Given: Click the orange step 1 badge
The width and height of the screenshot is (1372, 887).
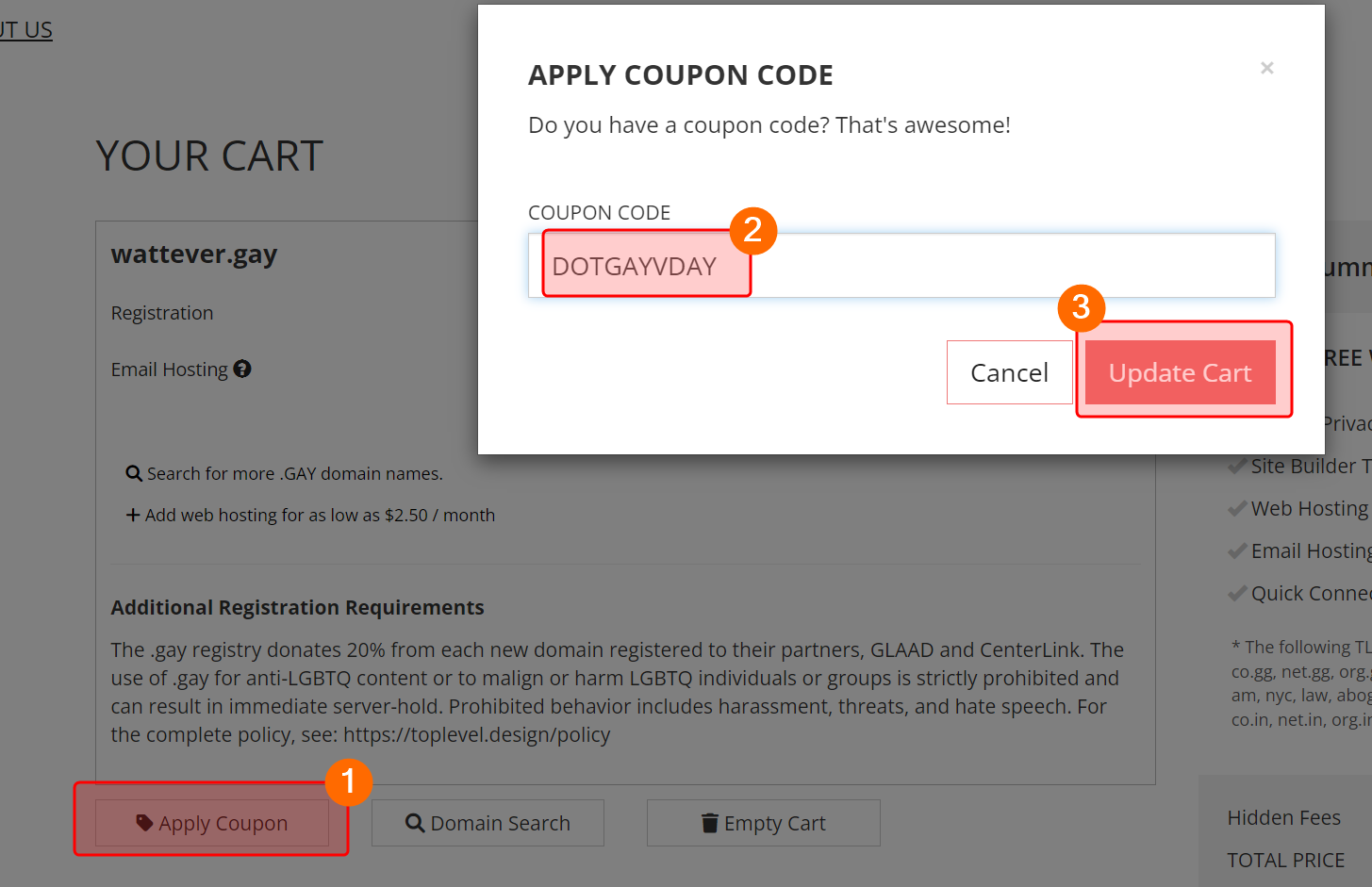Looking at the screenshot, I should click(x=349, y=781).
